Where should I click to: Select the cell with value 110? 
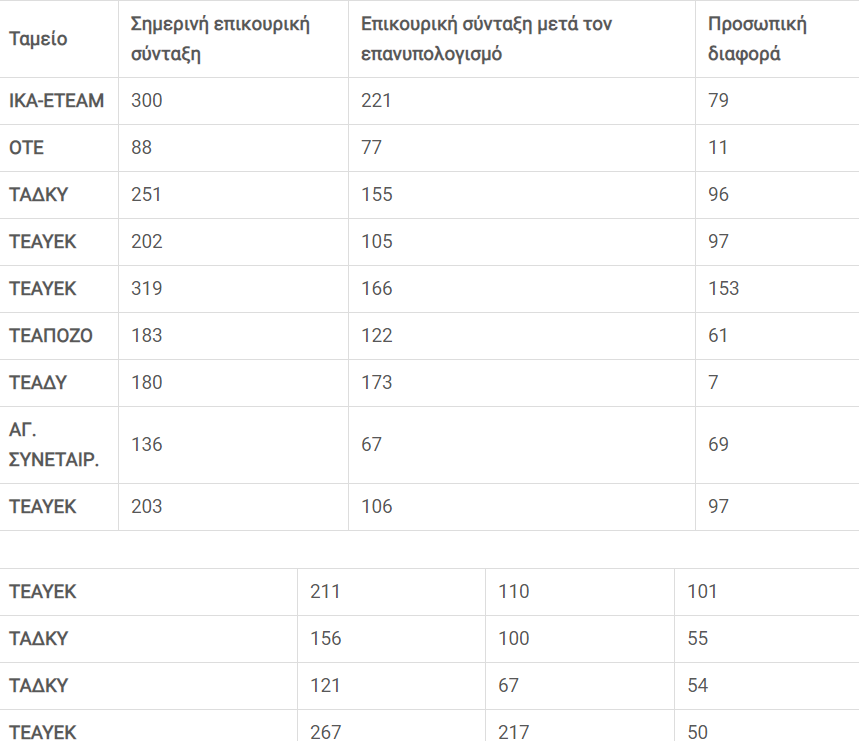514,592
